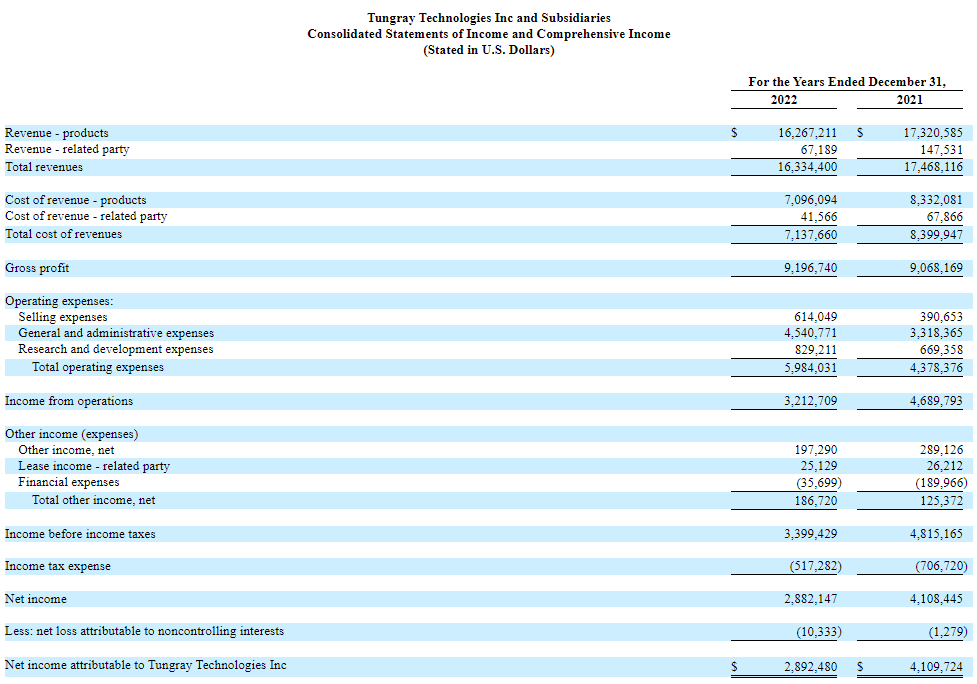Click the R&D expenses value 829,211
This screenshot has height=684, width=977.
pos(816,350)
